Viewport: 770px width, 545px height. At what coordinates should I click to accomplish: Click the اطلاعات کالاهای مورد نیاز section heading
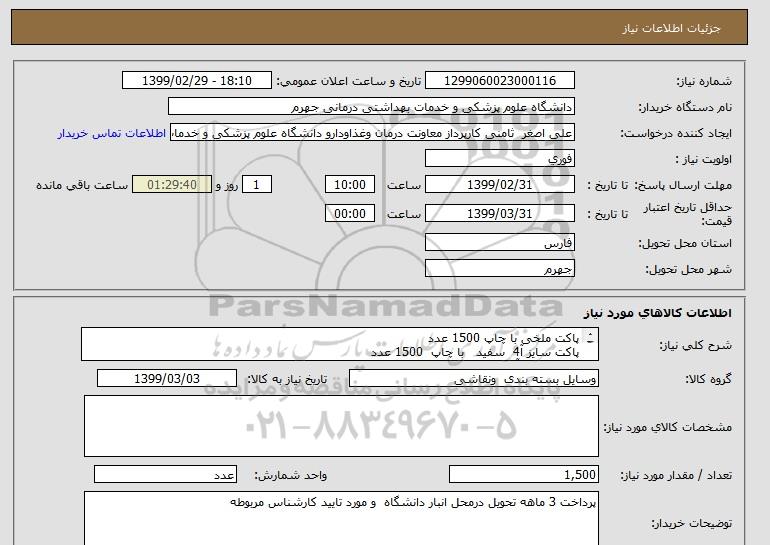click(x=657, y=313)
